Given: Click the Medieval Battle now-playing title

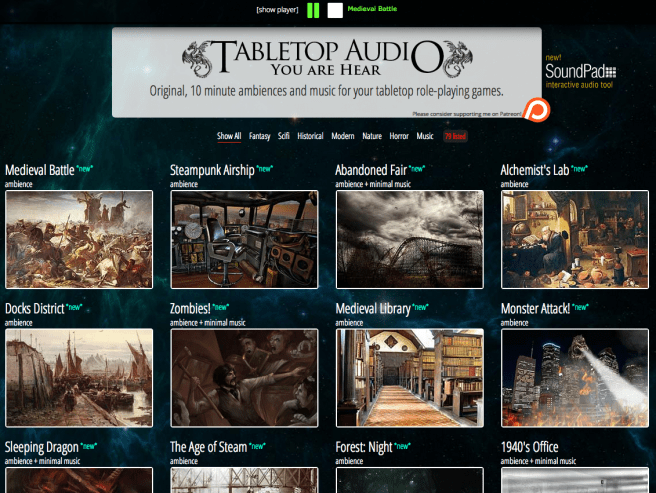Looking at the screenshot, I should (370, 9).
